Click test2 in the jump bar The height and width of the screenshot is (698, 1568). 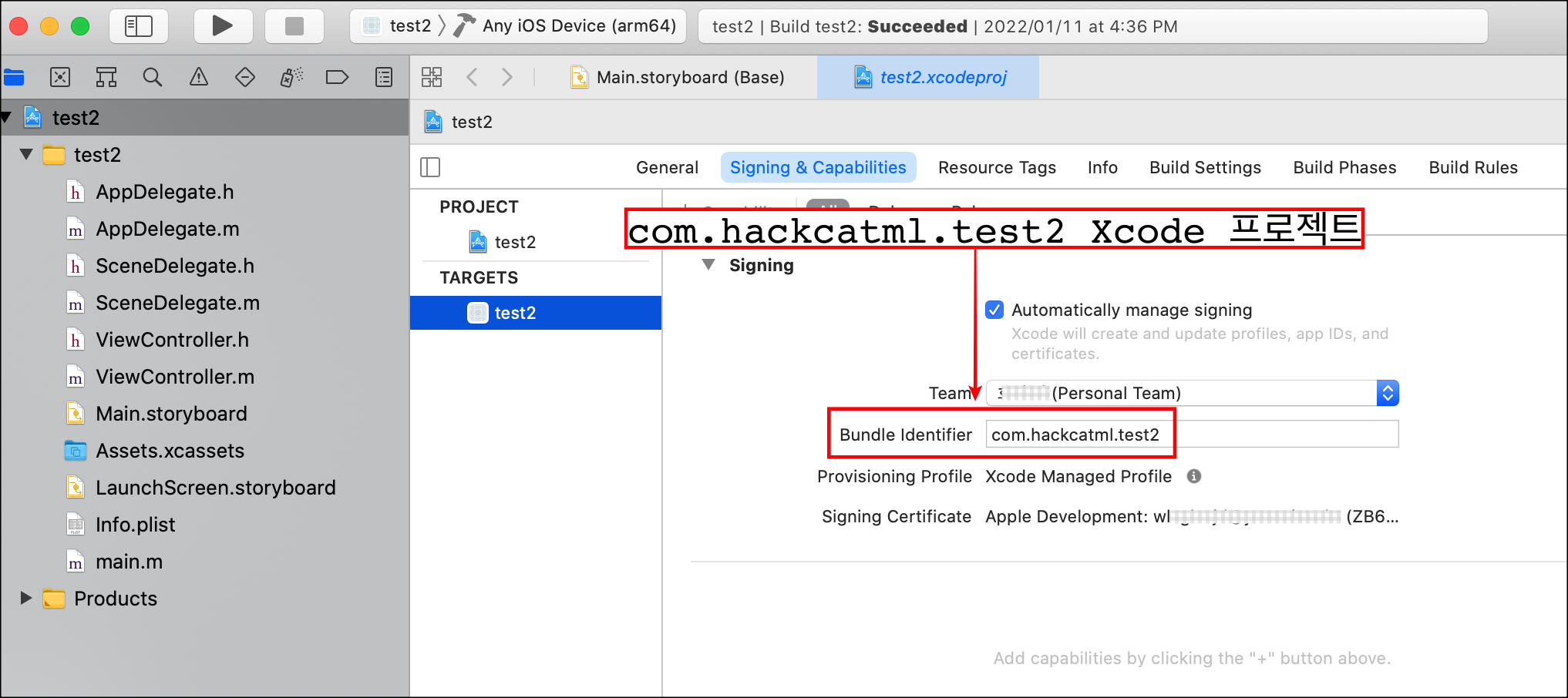459,122
